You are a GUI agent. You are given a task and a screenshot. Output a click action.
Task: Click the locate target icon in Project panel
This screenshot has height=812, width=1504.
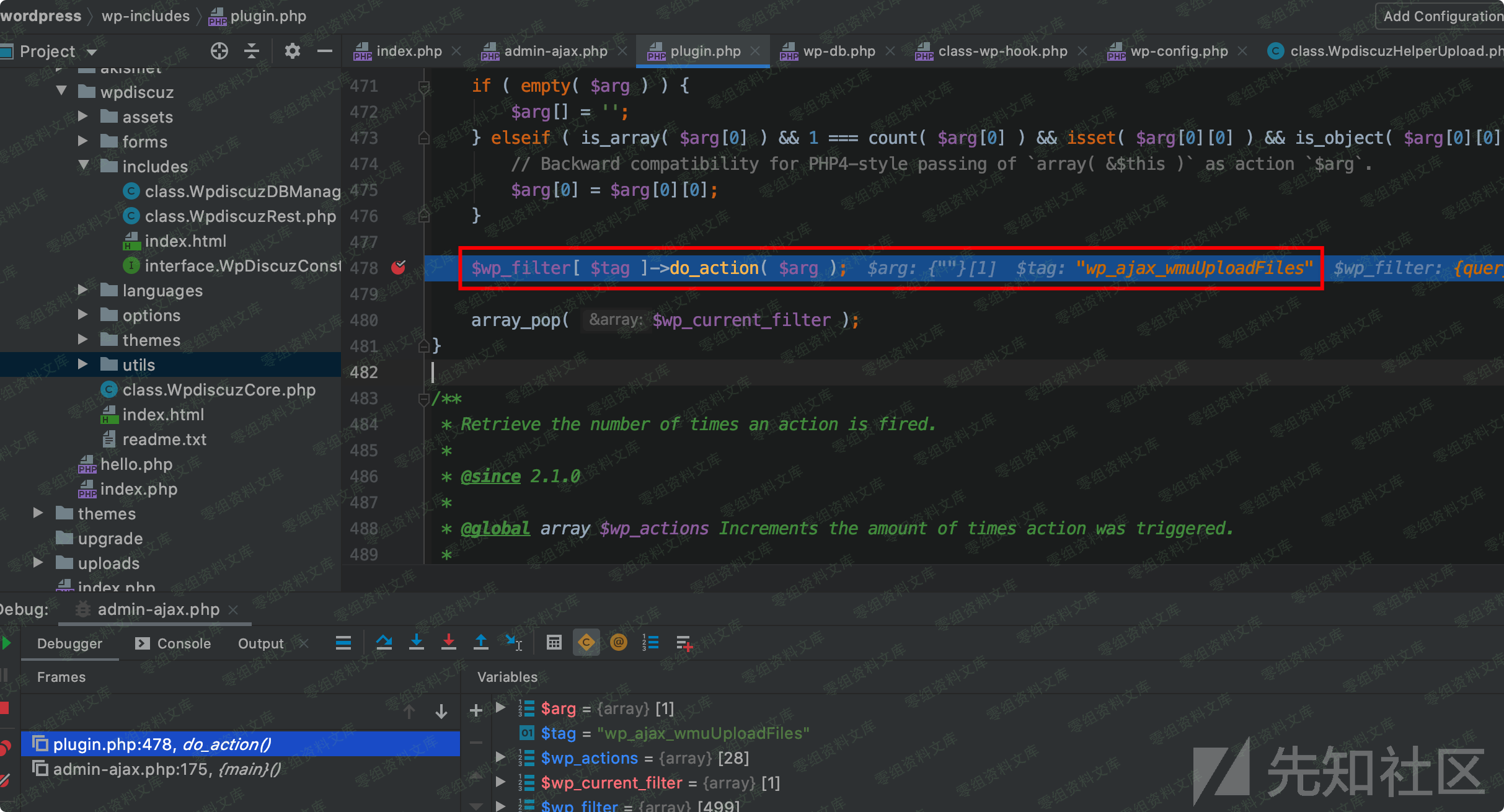click(x=219, y=51)
